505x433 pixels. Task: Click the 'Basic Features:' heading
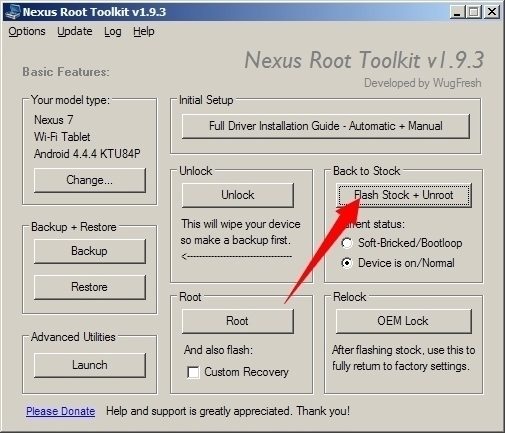click(x=66, y=72)
